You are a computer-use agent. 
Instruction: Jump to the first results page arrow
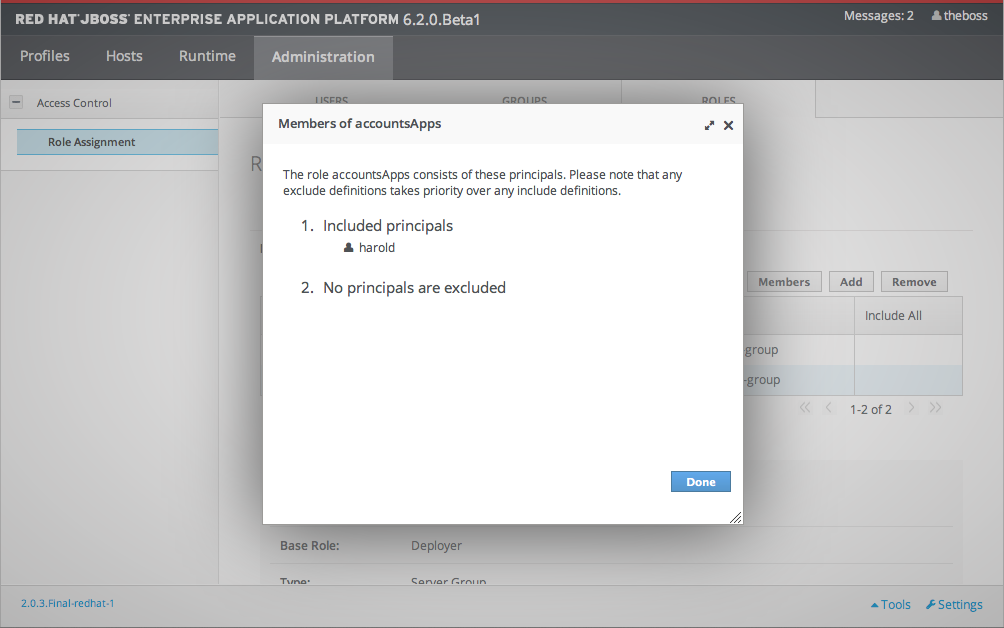click(805, 408)
